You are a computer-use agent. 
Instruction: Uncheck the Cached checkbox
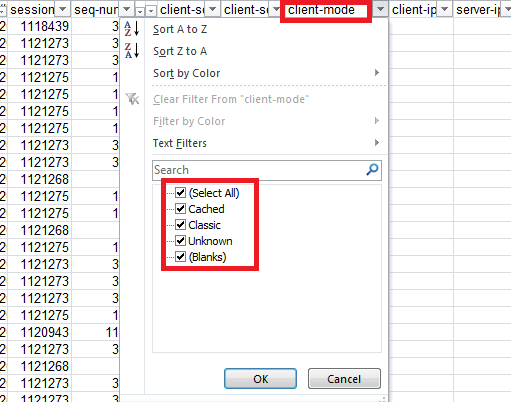pyautogui.click(x=180, y=209)
